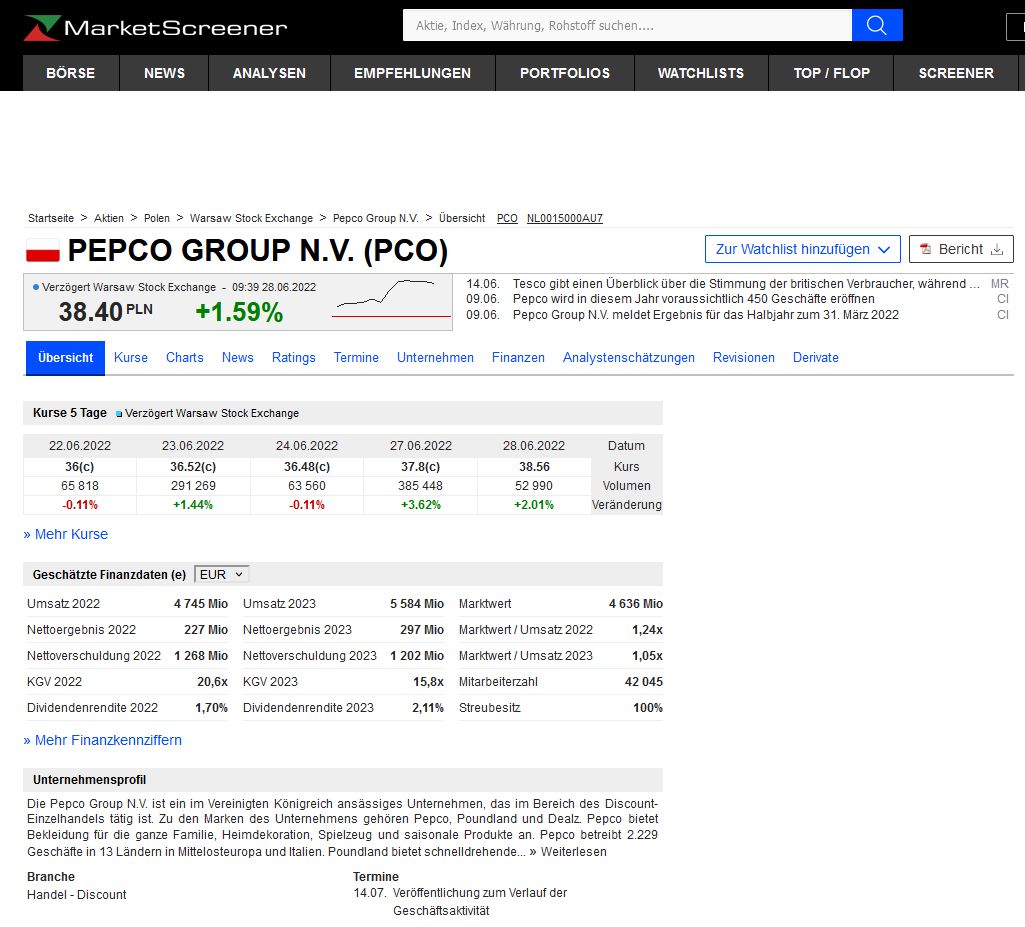Select the Übersicht tab
Viewport: 1025px width, 927px height.
pyautogui.click(x=65, y=358)
